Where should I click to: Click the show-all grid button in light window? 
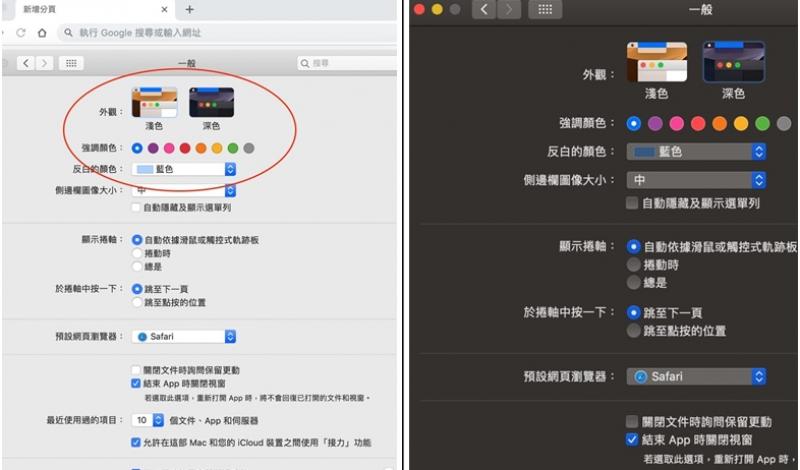tap(72, 63)
